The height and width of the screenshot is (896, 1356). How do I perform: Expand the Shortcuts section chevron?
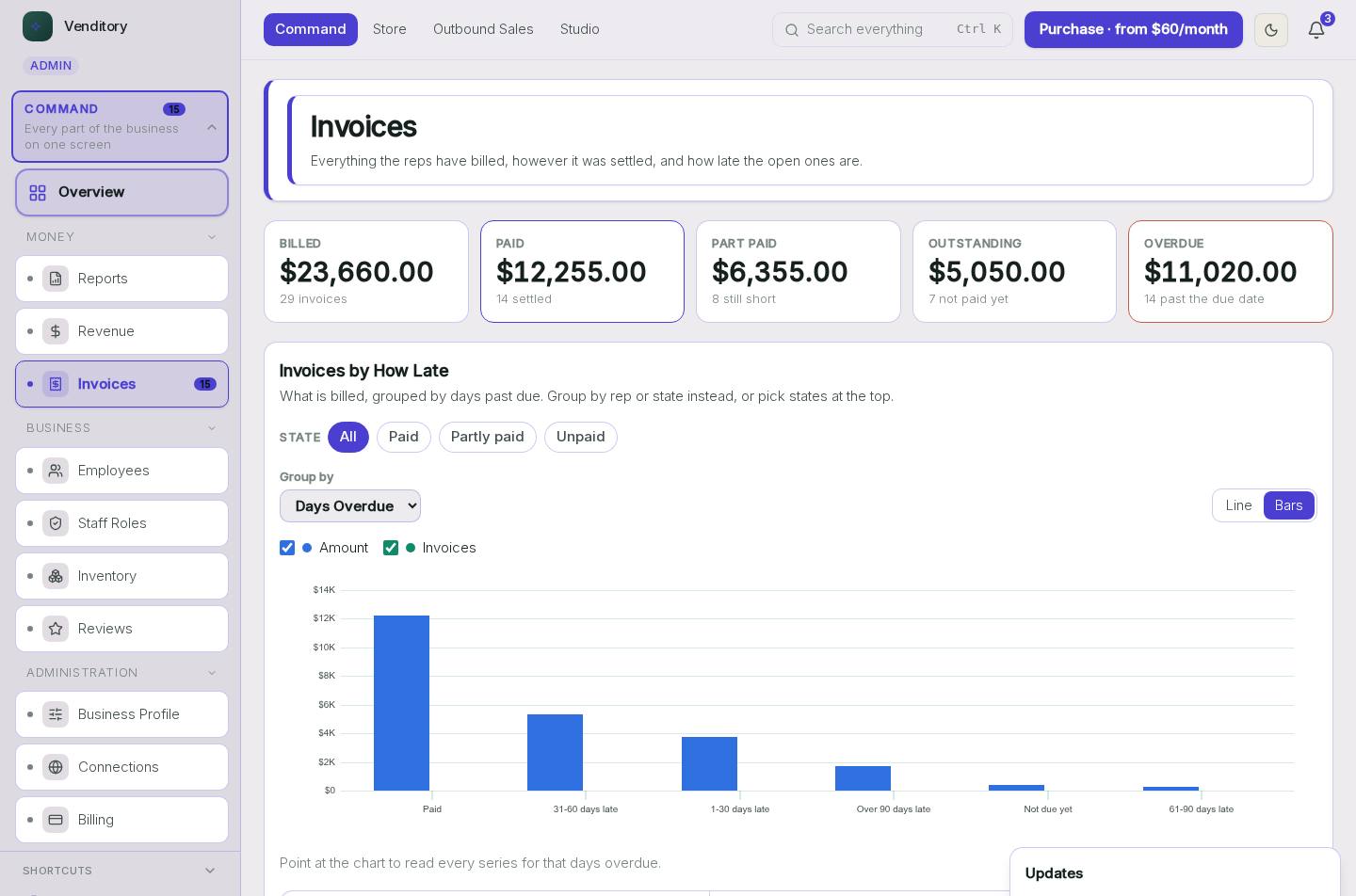click(210, 871)
